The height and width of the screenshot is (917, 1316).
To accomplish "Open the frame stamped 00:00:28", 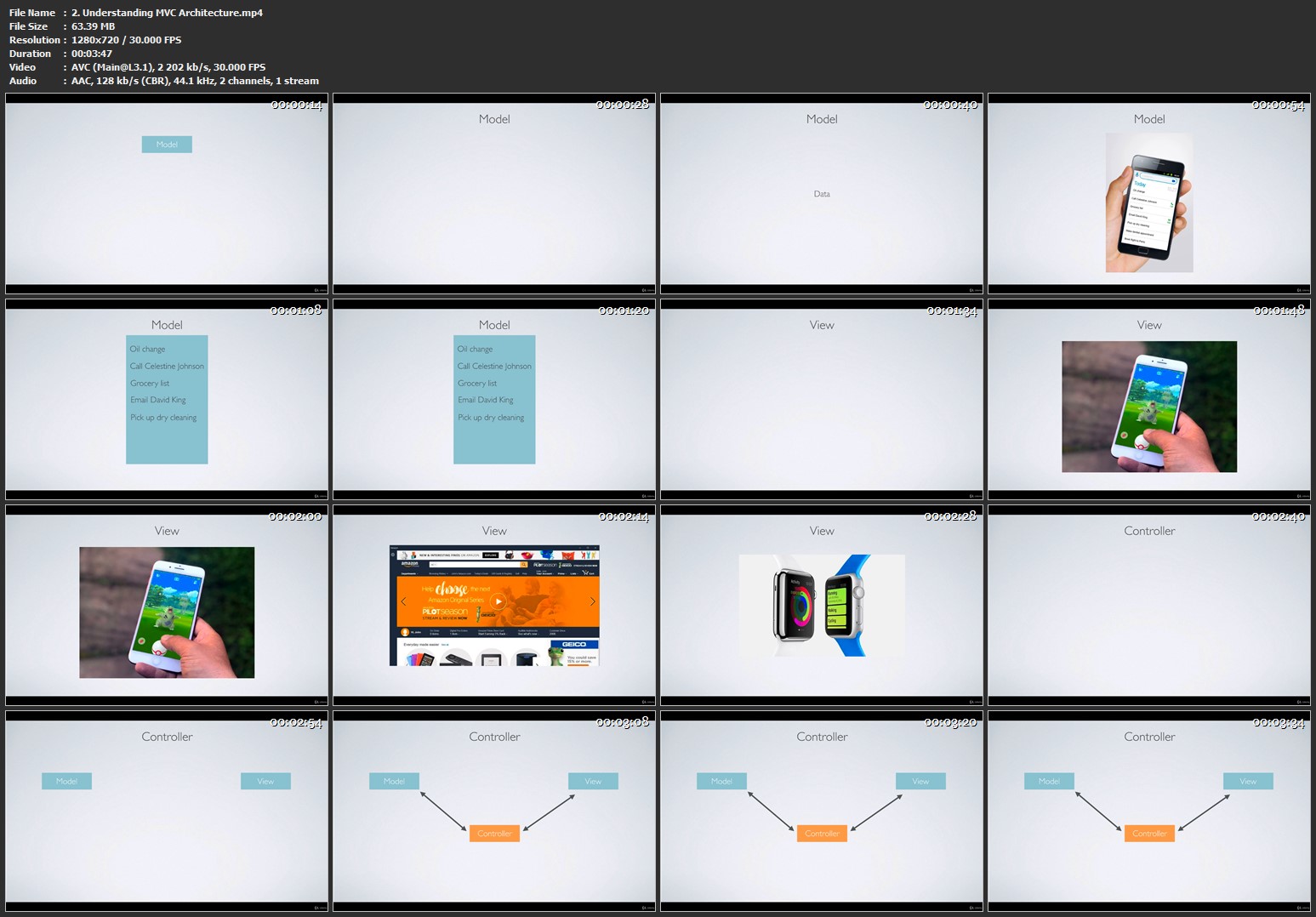I will pyautogui.click(x=494, y=193).
